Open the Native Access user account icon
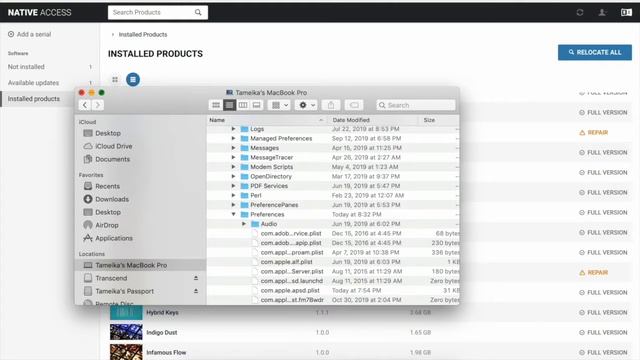The image size is (640, 360). 602,12
